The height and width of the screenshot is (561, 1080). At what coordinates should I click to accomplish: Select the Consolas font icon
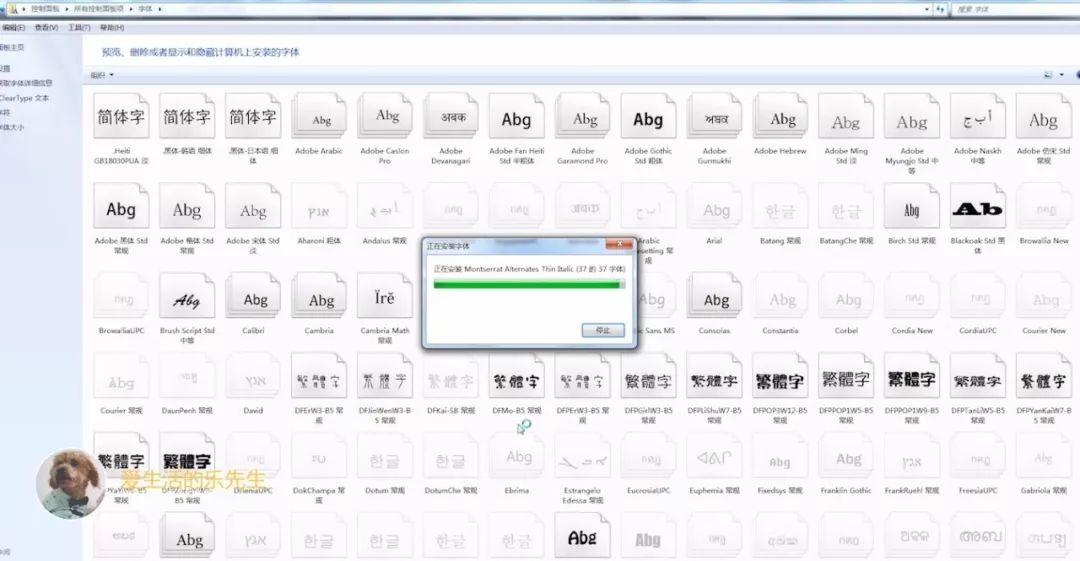[x=714, y=296]
